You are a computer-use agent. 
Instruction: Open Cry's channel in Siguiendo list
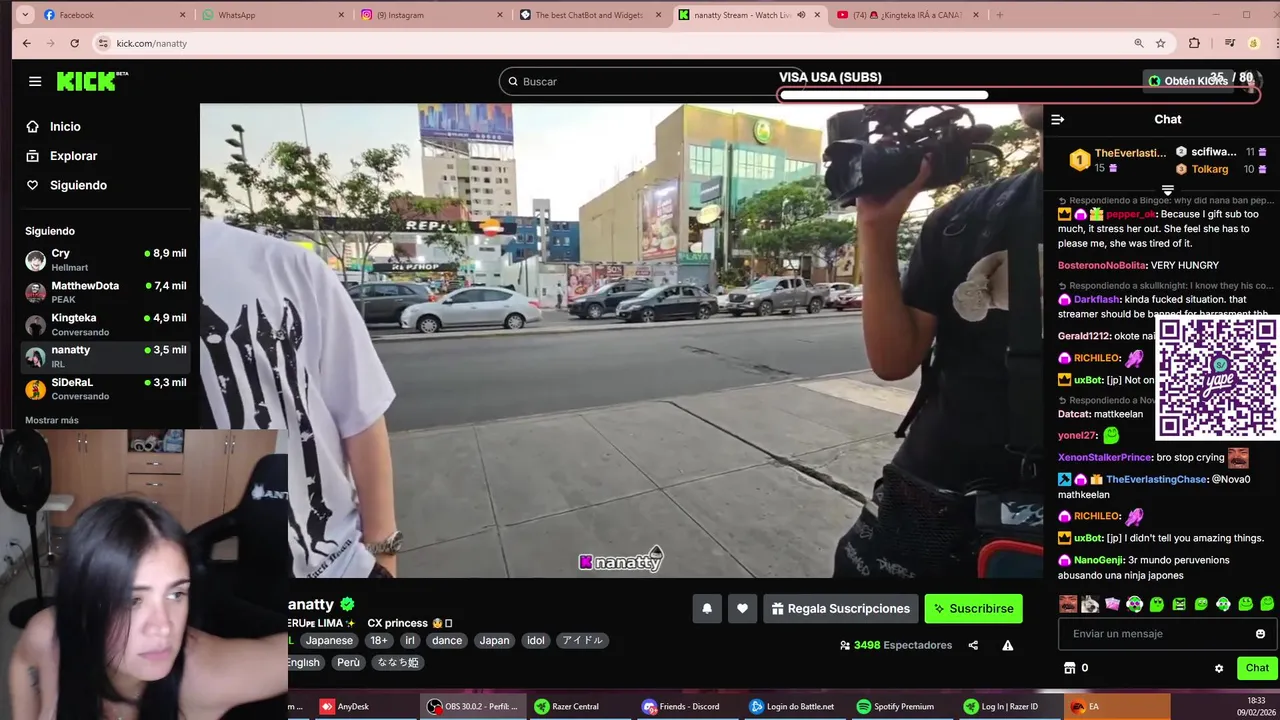(106, 260)
